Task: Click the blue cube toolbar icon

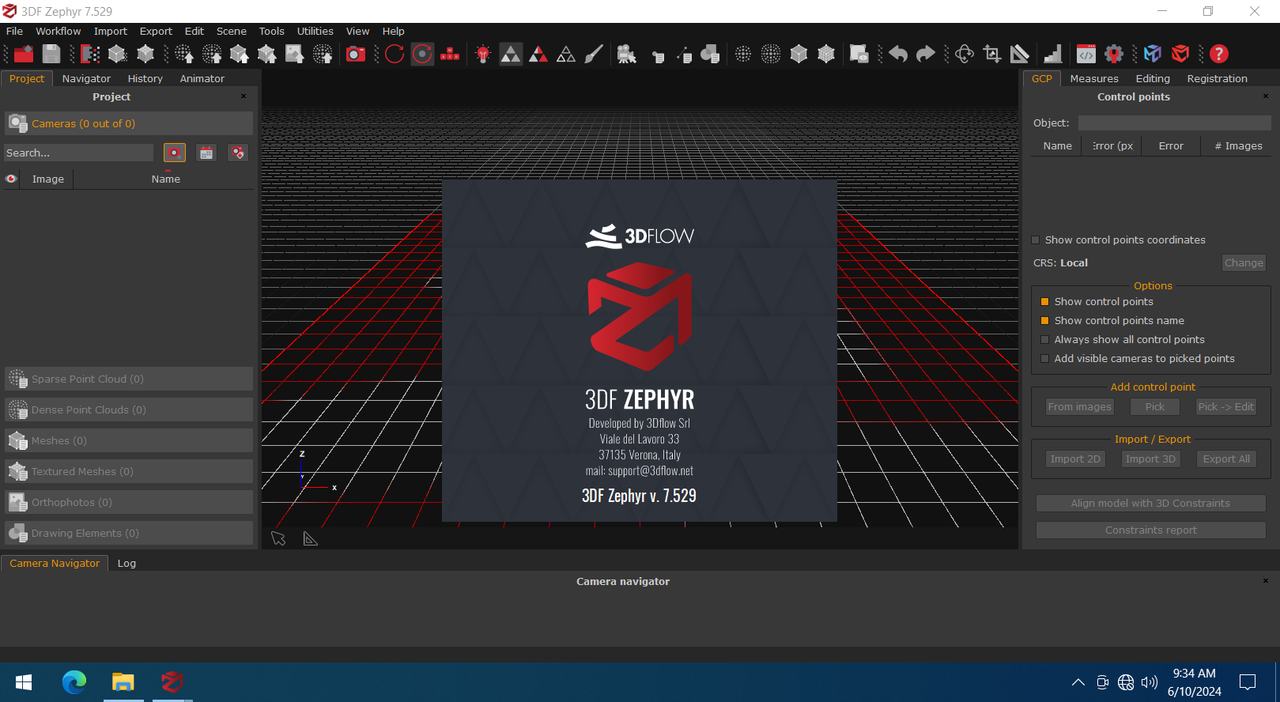Action: coord(1153,54)
